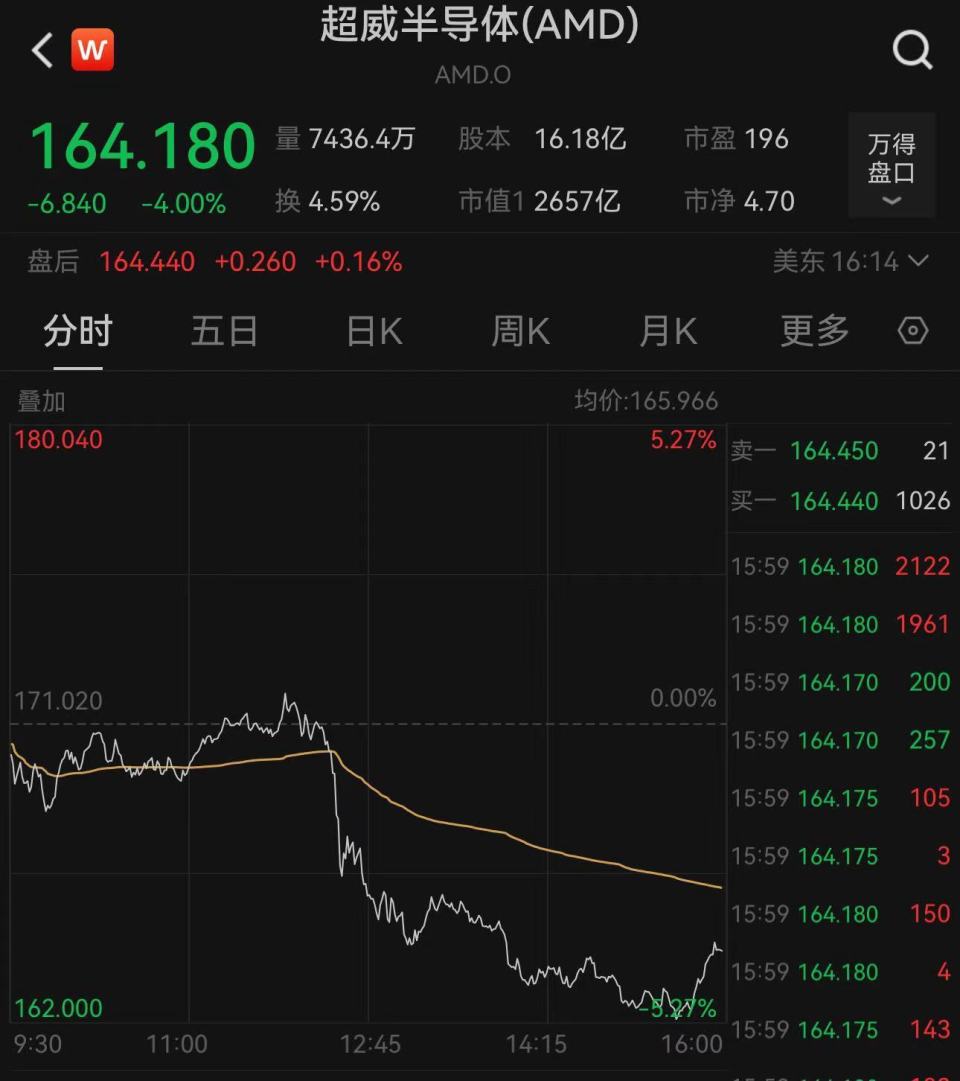Navigate back using the back arrow

[40, 48]
